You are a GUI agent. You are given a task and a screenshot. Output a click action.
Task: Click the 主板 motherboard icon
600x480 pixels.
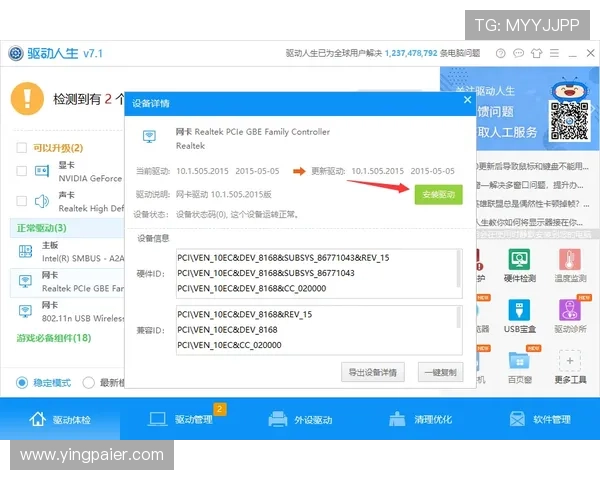26,251
